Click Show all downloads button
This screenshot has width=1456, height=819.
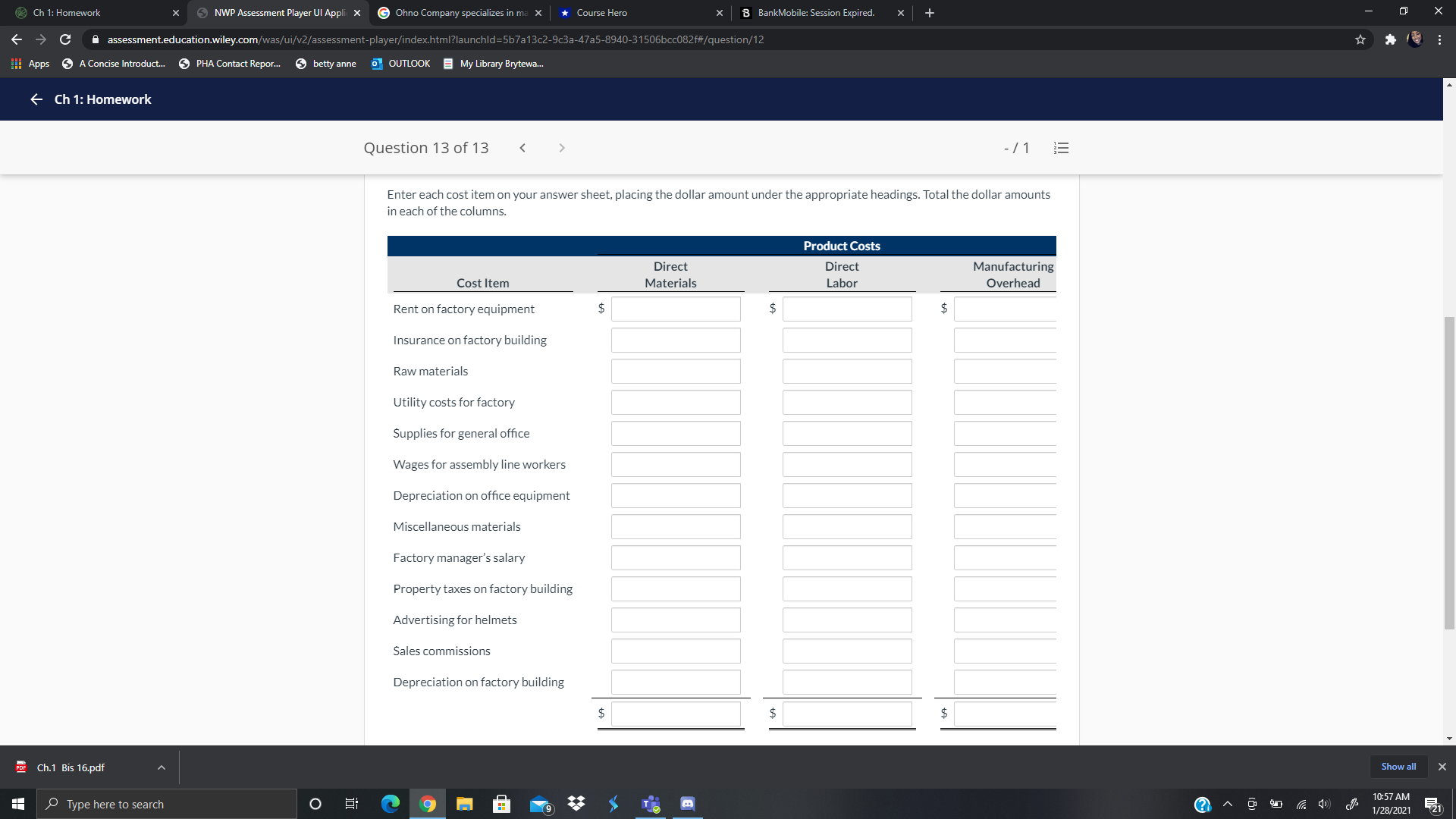click(x=1398, y=767)
